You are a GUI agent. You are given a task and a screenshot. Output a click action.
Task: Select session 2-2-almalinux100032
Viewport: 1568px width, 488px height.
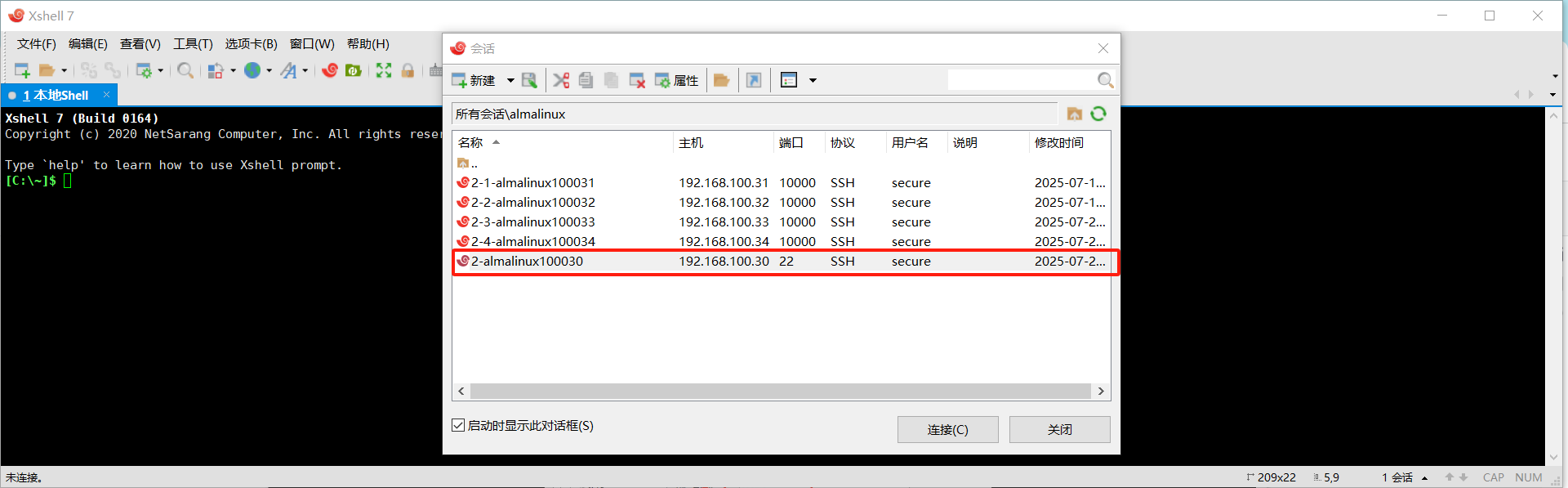[x=782, y=203]
